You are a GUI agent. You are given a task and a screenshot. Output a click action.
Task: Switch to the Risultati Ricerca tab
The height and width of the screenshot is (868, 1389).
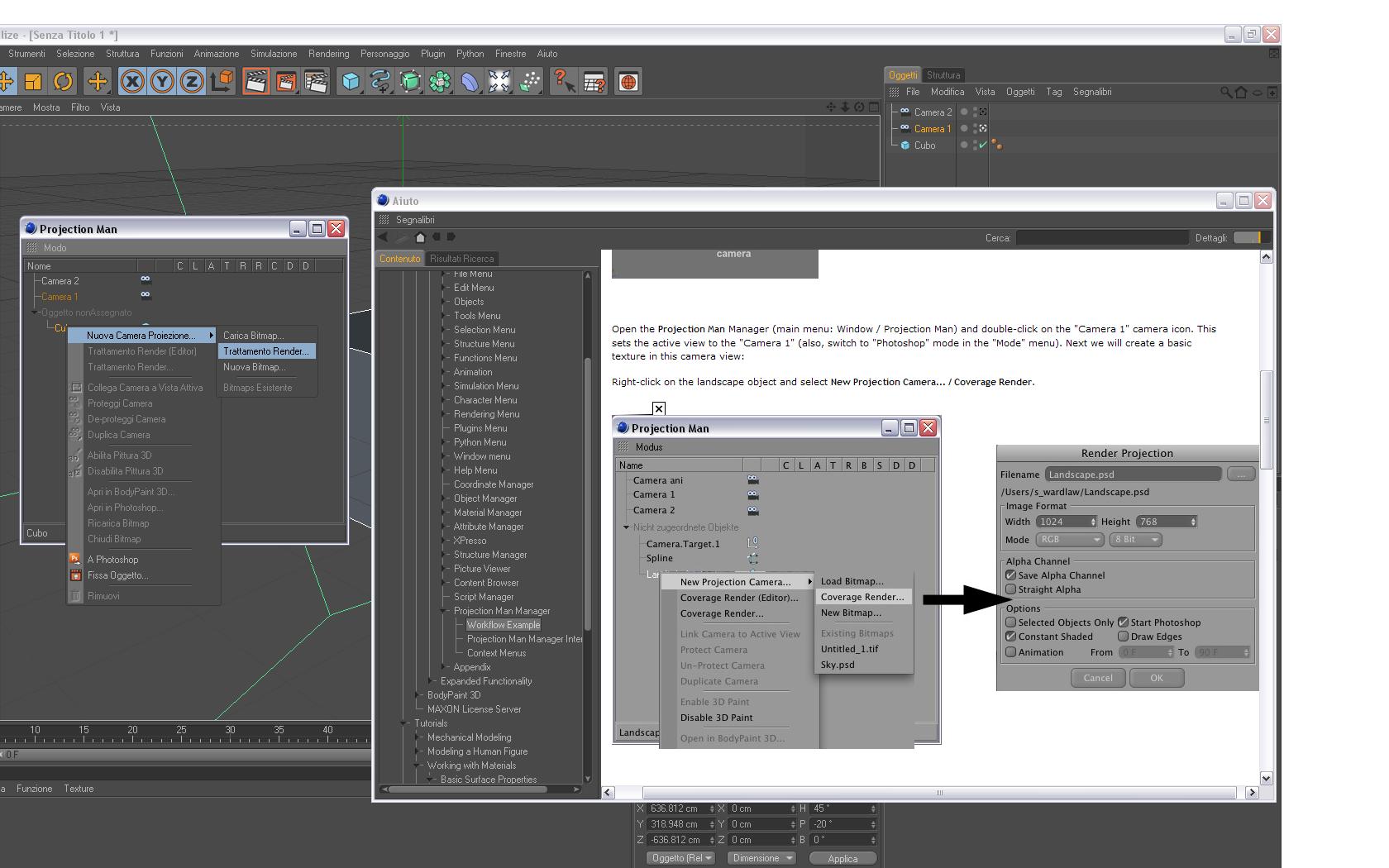[461, 259]
